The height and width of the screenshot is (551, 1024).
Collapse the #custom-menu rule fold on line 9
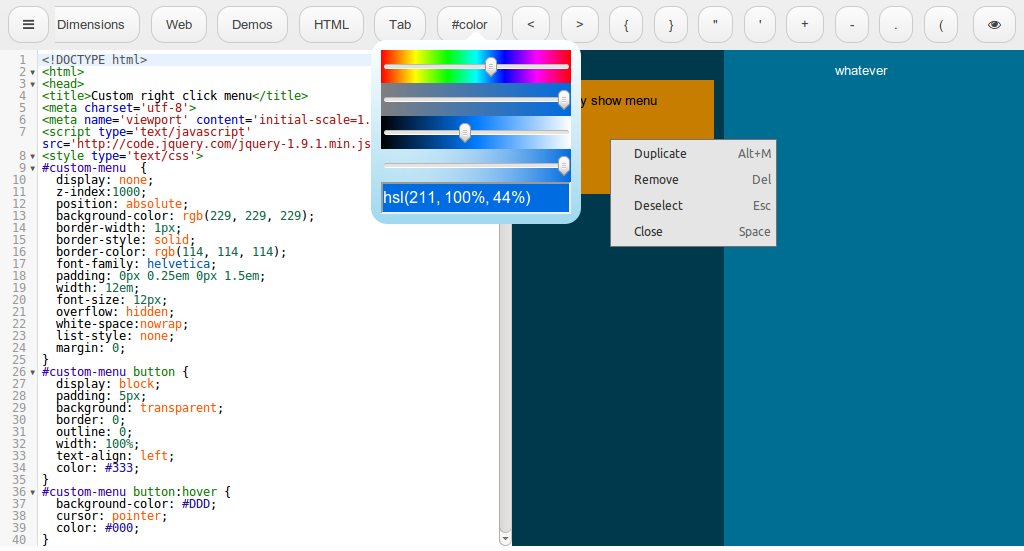tap(33, 168)
